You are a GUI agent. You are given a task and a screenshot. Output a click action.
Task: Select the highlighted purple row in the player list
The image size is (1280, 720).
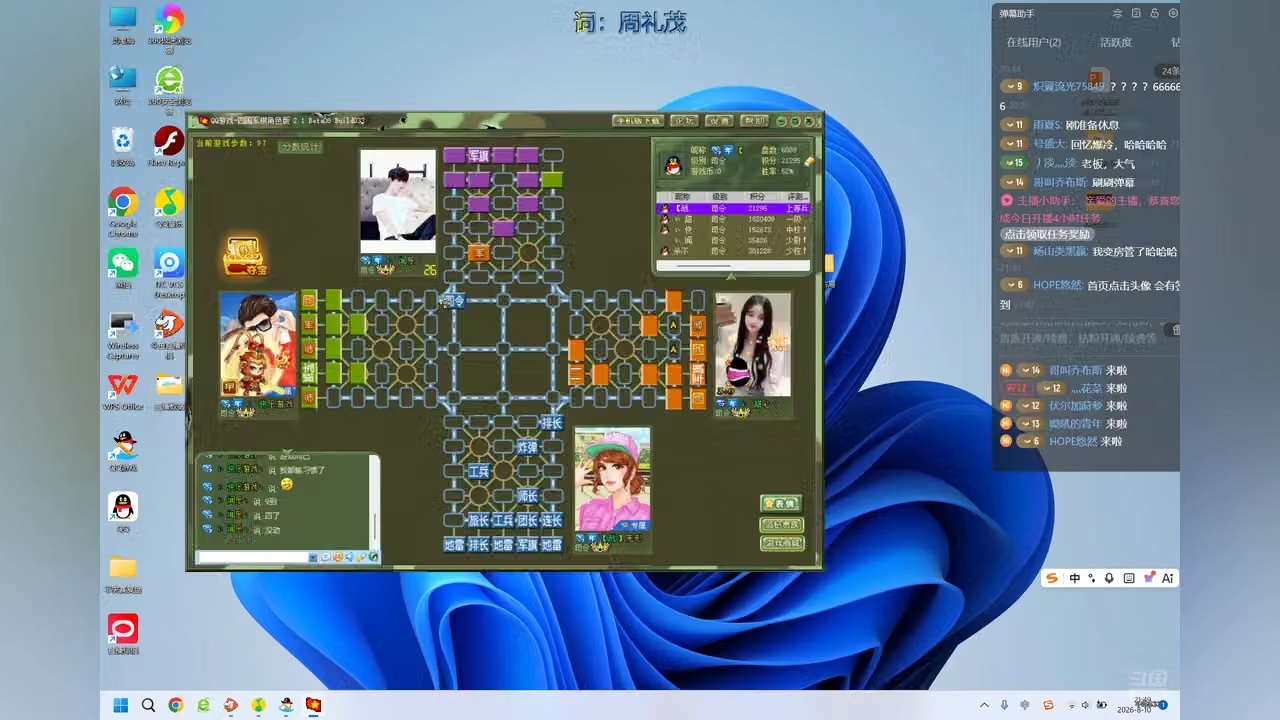(x=733, y=209)
